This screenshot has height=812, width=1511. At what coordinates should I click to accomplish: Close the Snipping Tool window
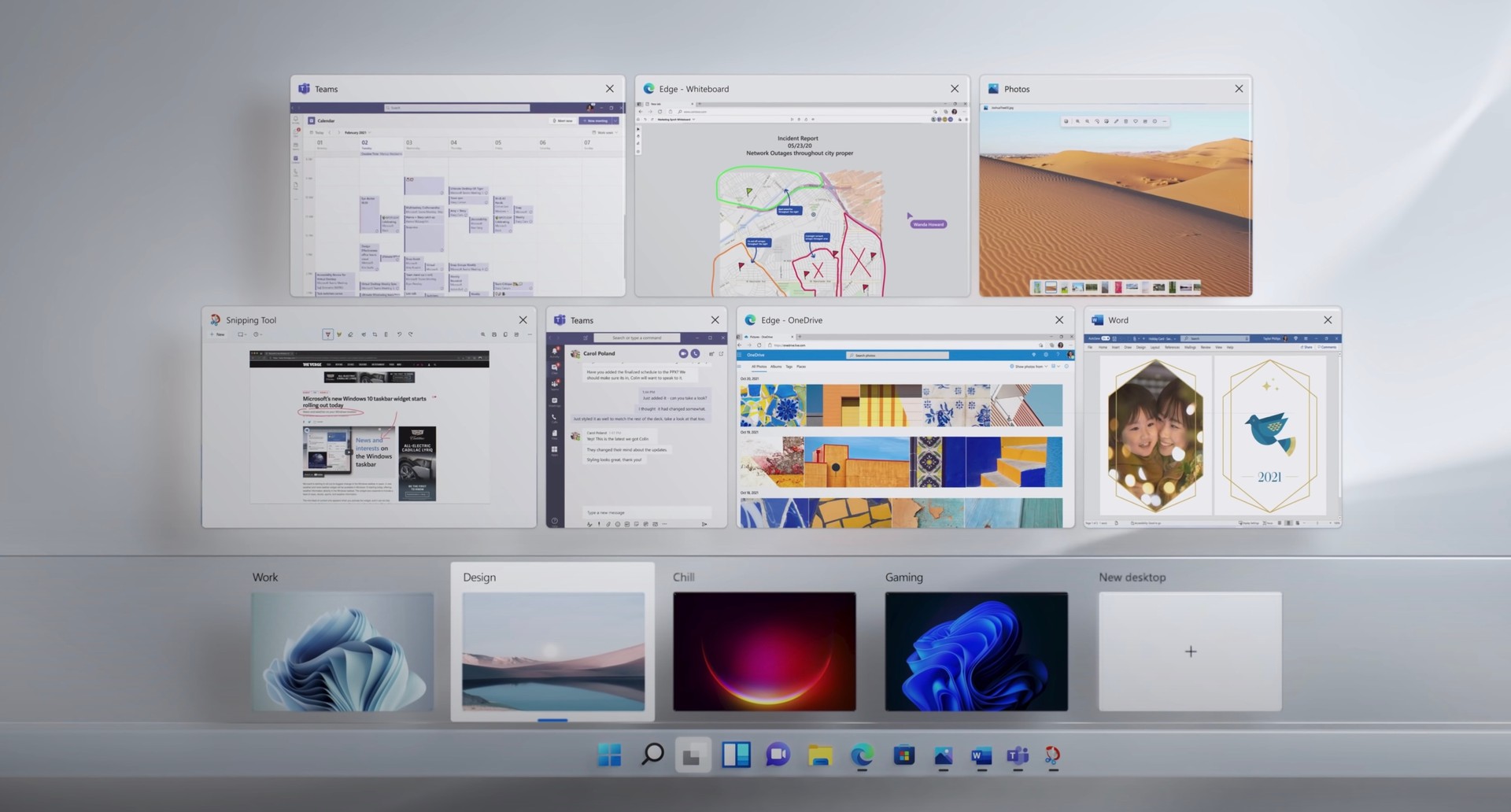(x=523, y=320)
